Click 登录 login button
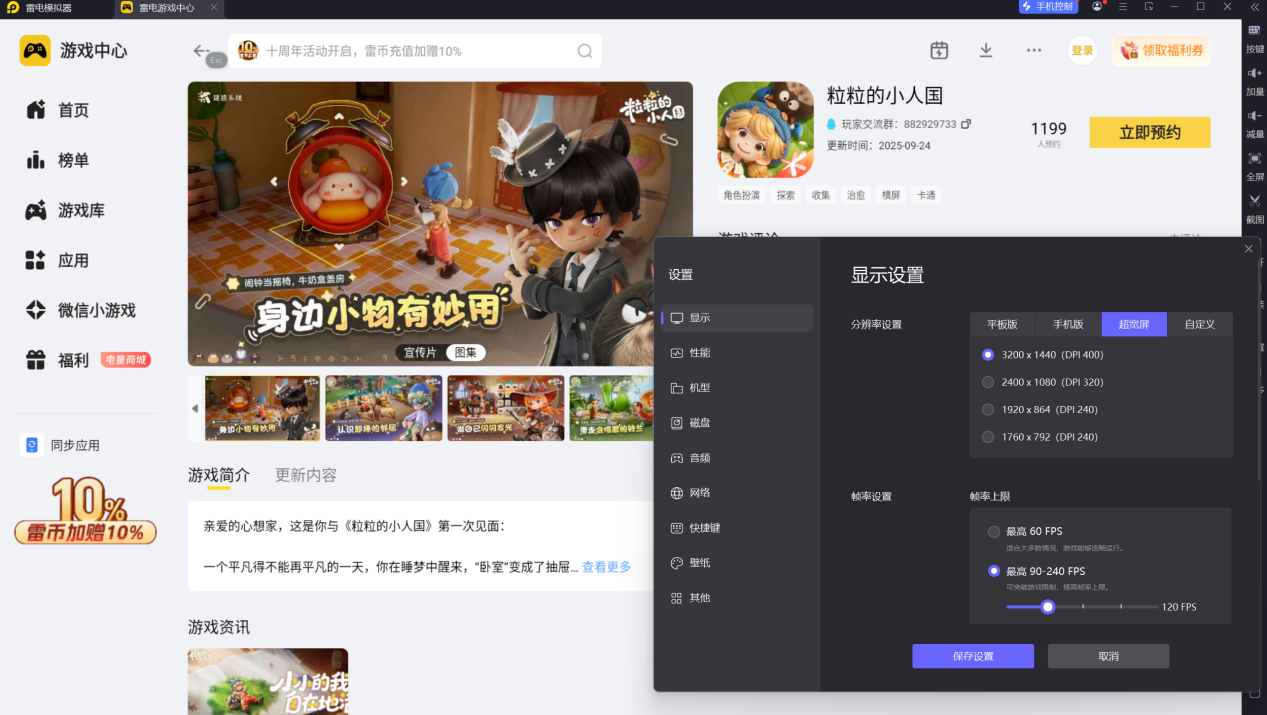The image size is (1267, 715). point(1082,51)
